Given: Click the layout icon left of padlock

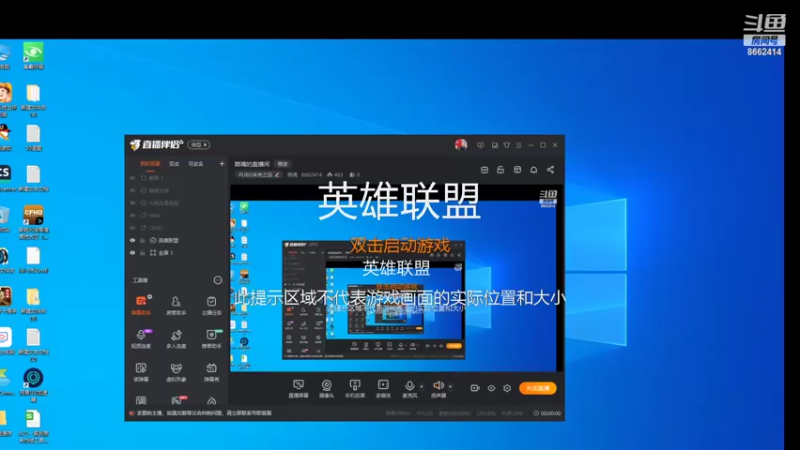Looking at the screenshot, I should click(x=484, y=169).
